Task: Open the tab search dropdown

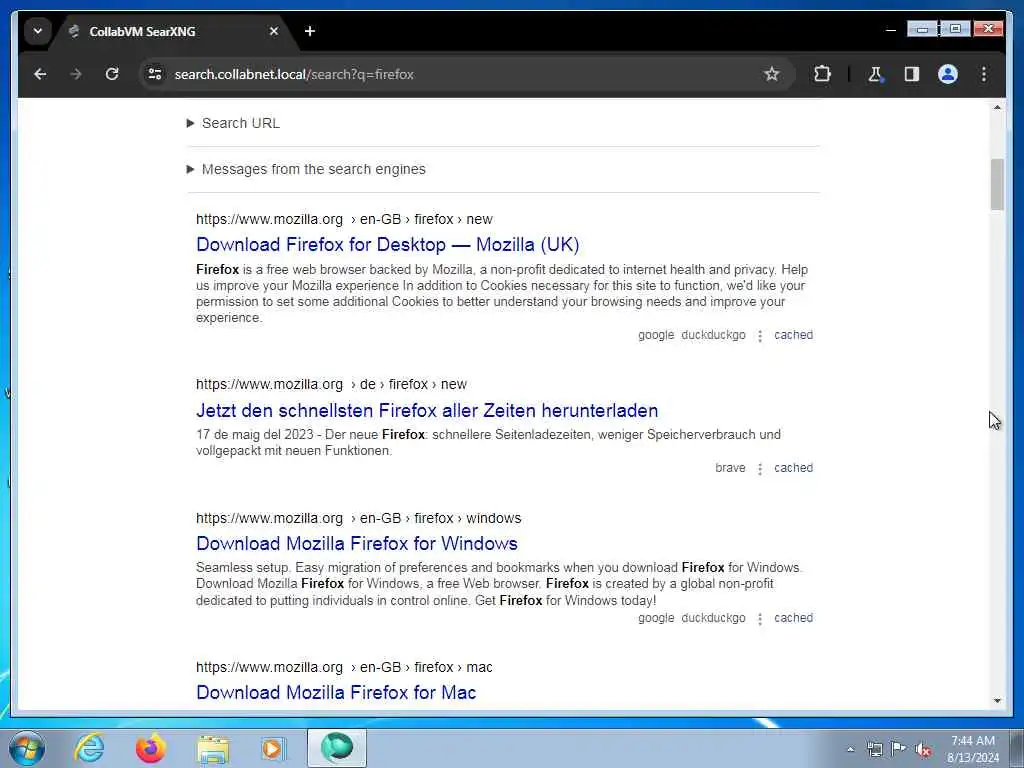Action: click(37, 31)
